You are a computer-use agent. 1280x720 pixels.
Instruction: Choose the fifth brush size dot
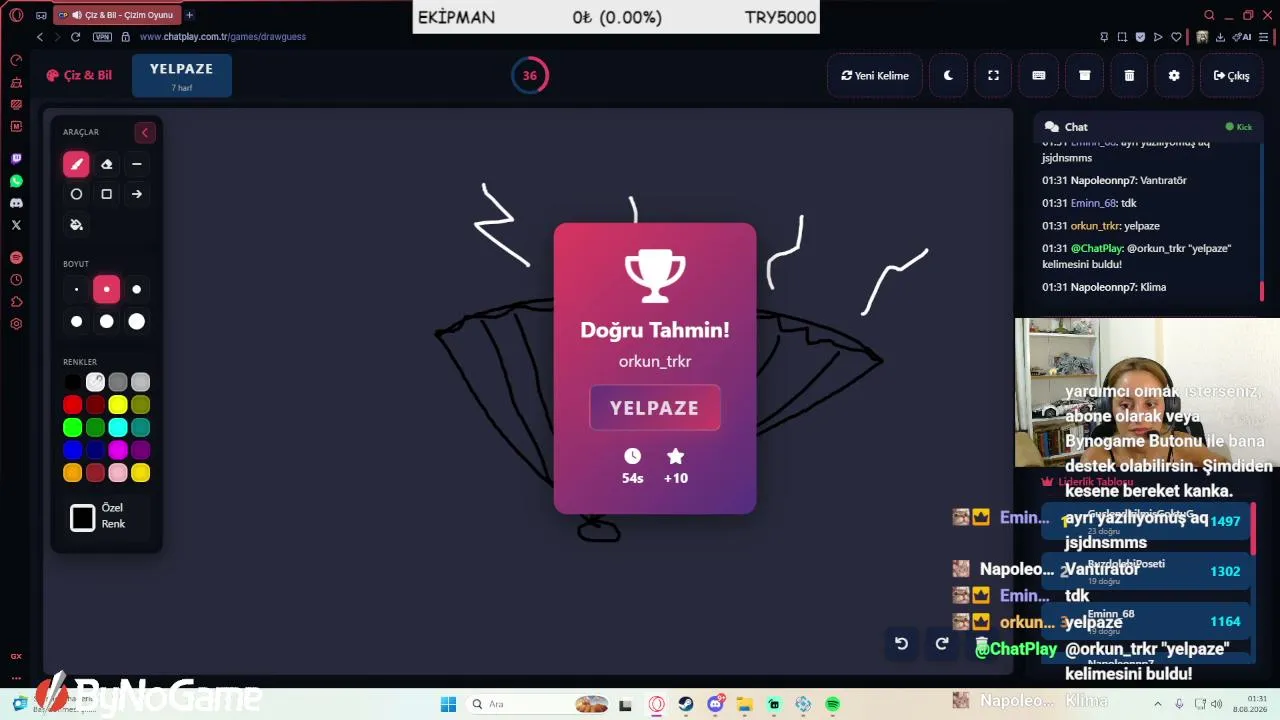(x=107, y=321)
